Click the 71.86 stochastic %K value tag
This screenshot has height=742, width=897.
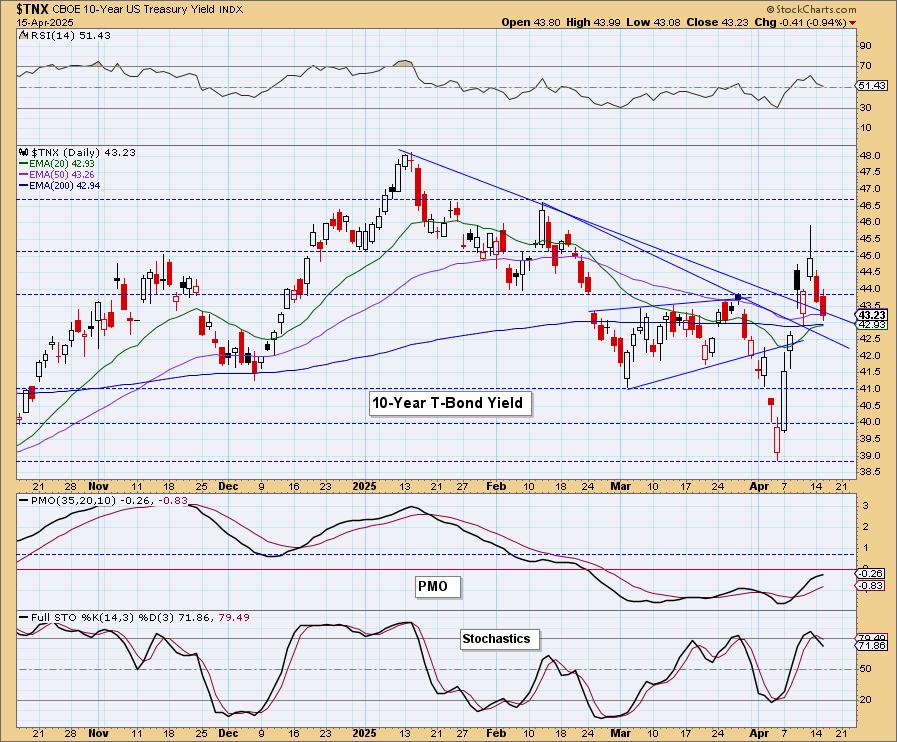click(872, 645)
